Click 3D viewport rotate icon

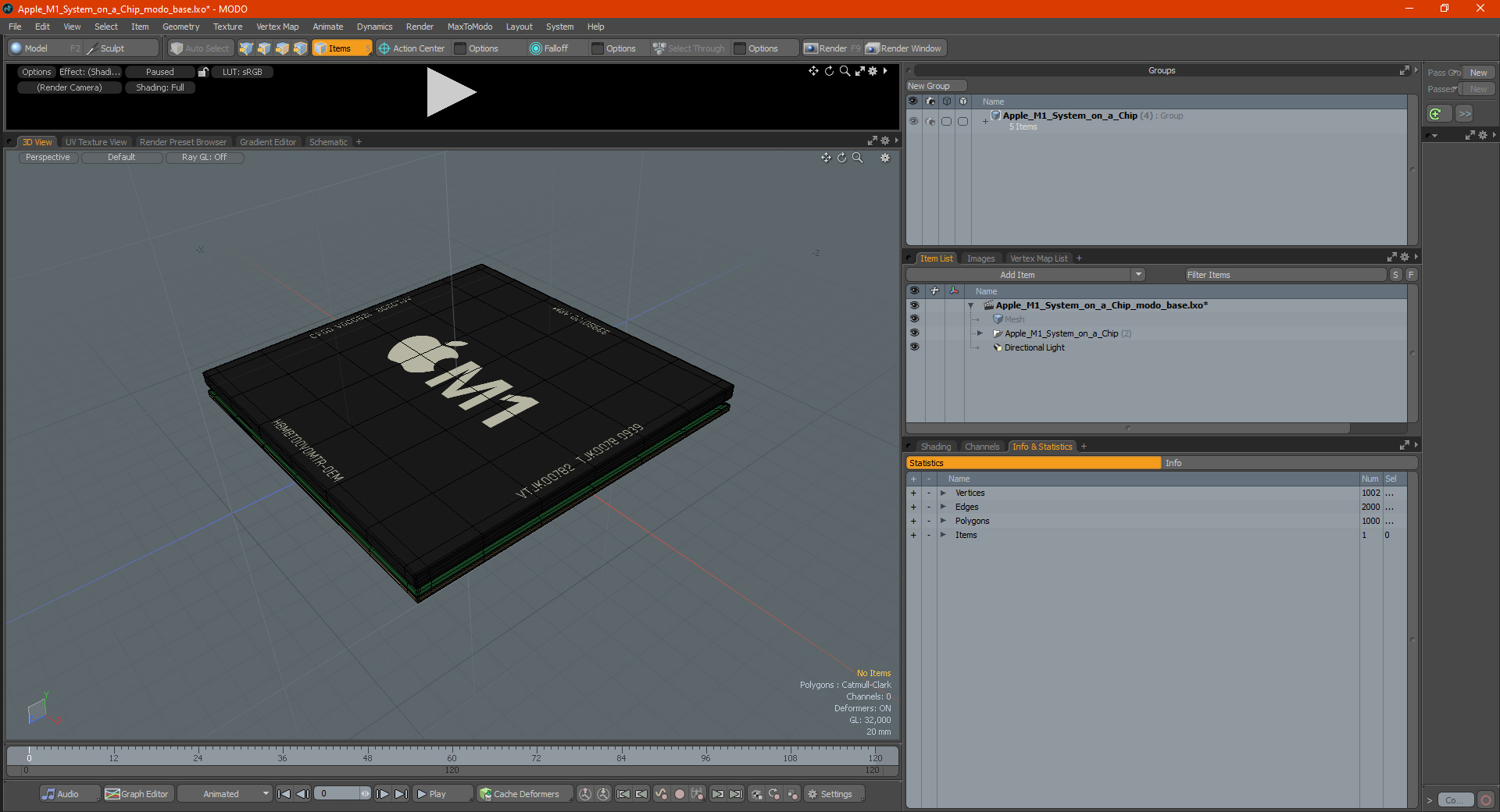[841, 158]
